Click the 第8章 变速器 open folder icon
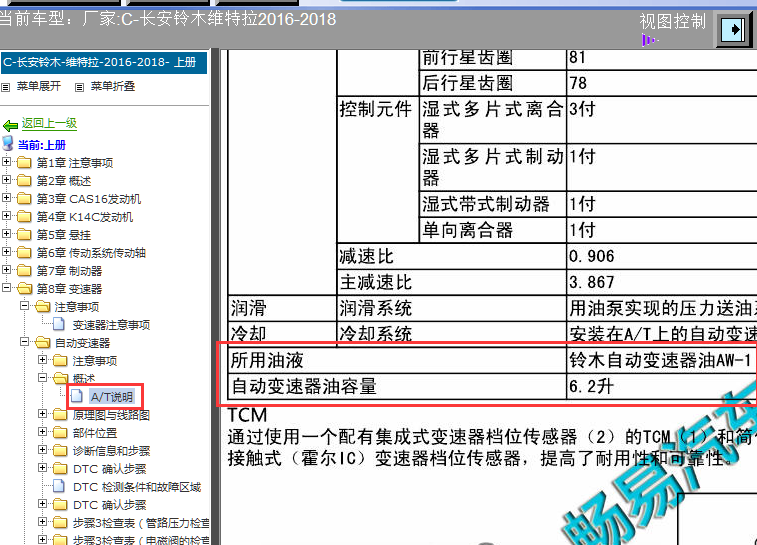The width and height of the screenshot is (757, 545). tap(25, 288)
